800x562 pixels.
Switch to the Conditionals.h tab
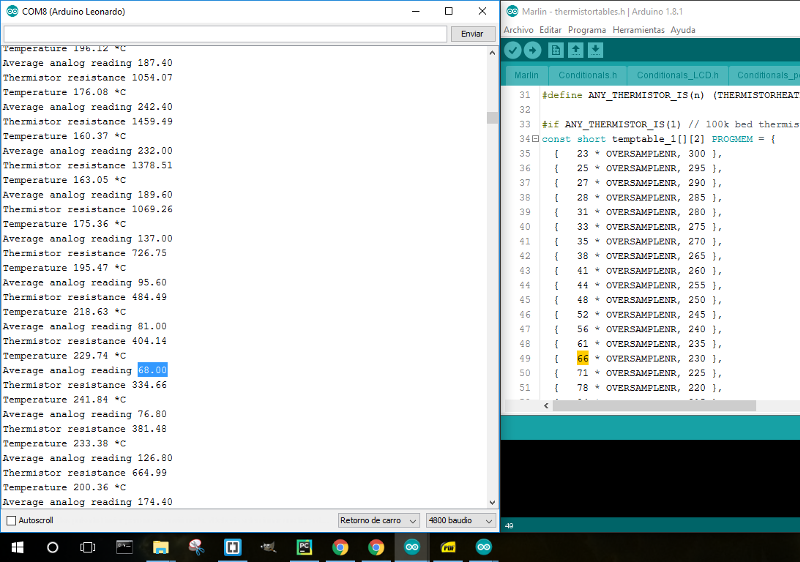click(587, 75)
